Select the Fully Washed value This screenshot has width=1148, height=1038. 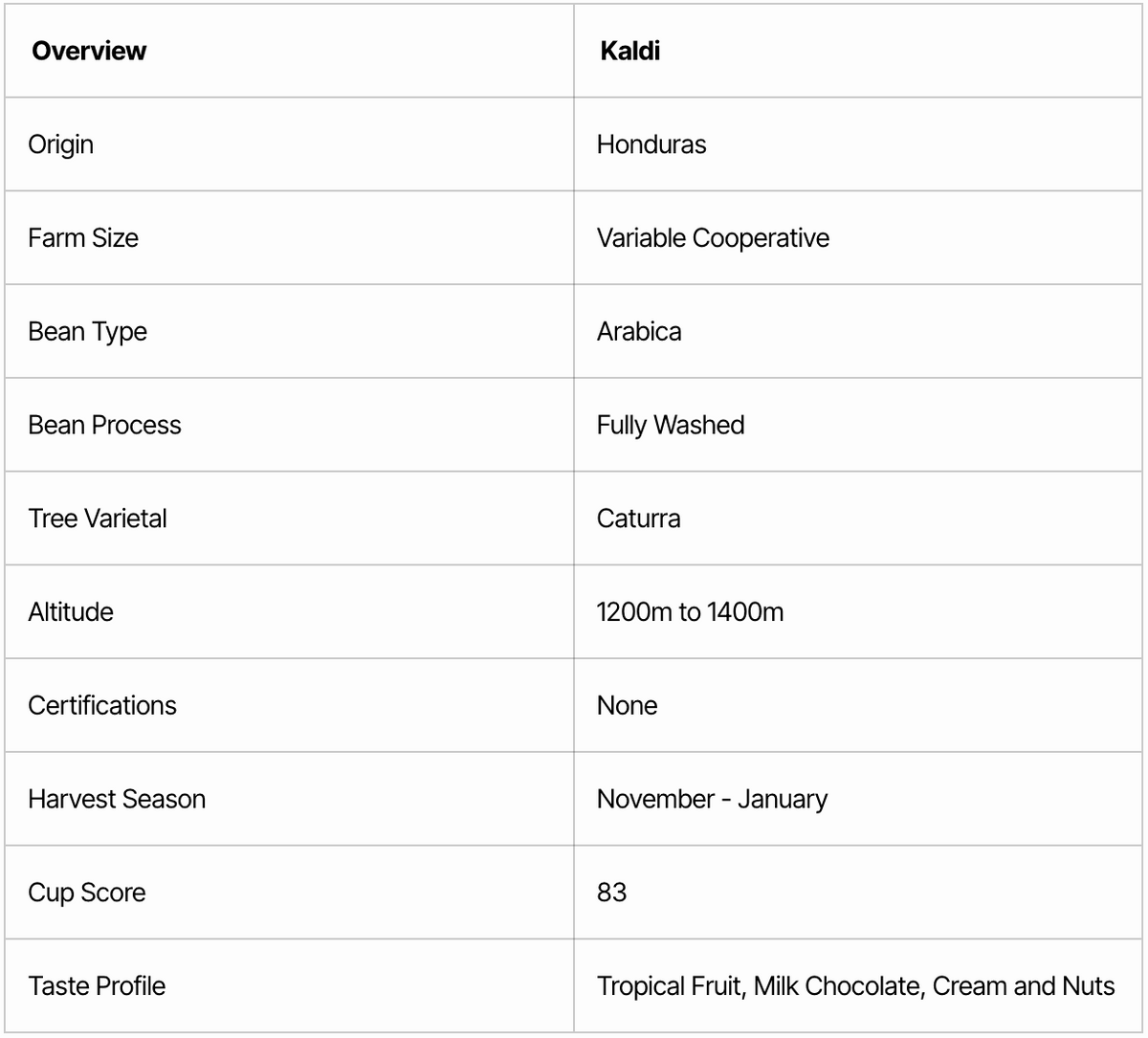pyautogui.click(x=671, y=425)
